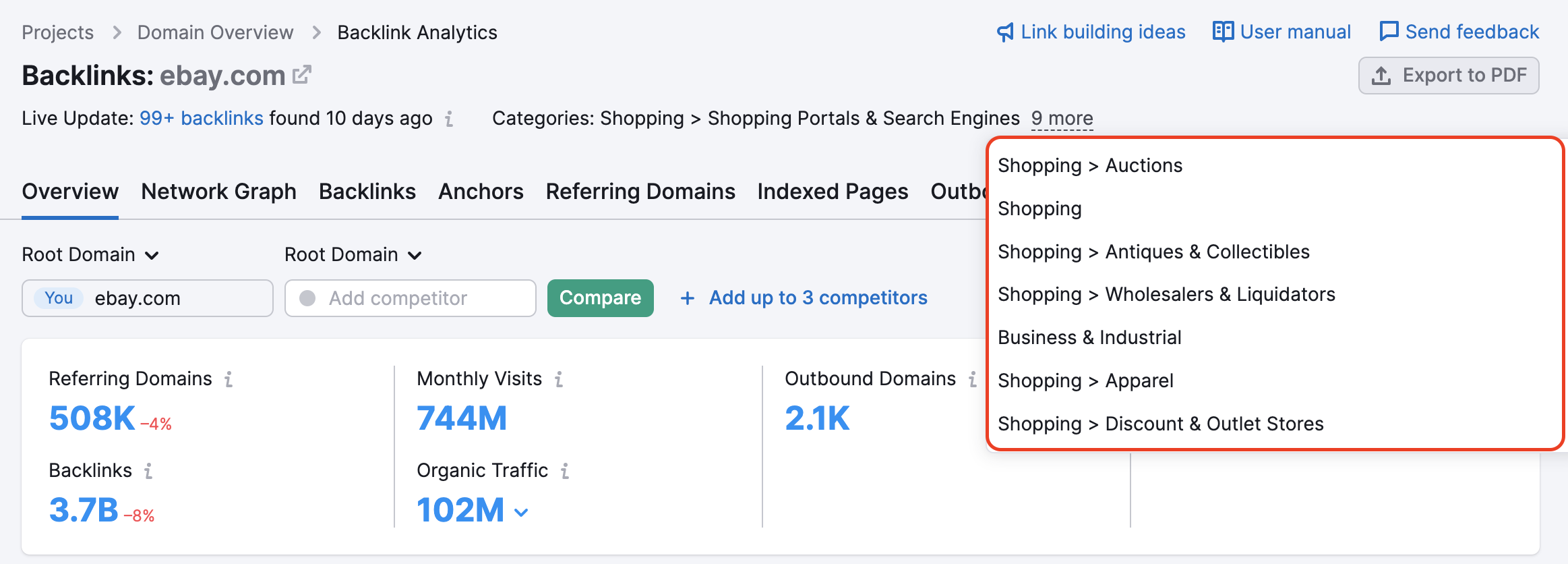The image size is (1568, 564).
Task: Click the gray competitor color dot
Action: coord(307,298)
